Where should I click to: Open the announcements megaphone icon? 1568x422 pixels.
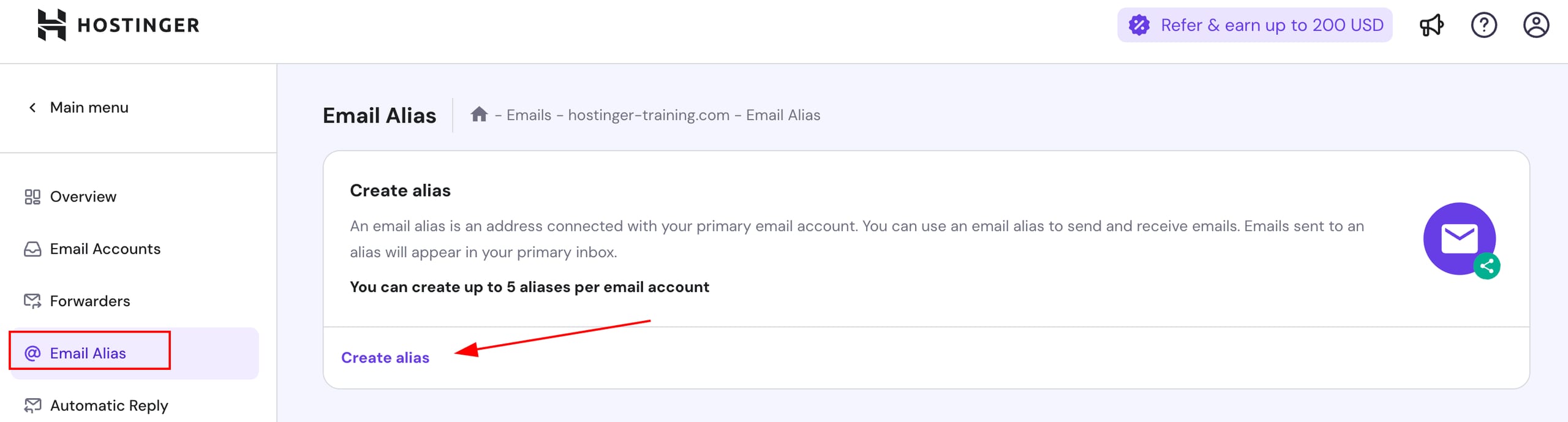click(x=1431, y=25)
